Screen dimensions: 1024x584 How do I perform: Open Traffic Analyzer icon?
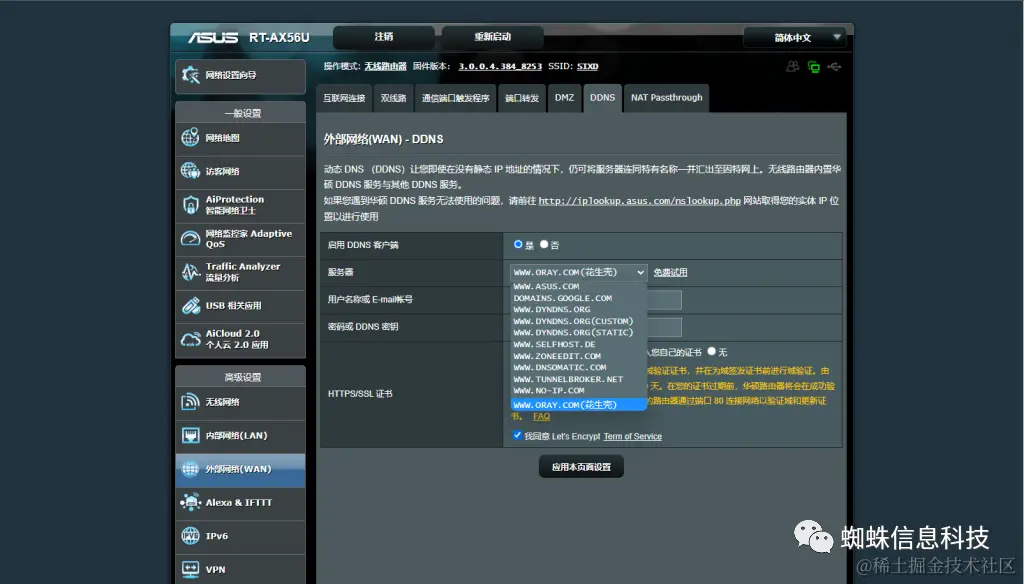tap(190, 272)
